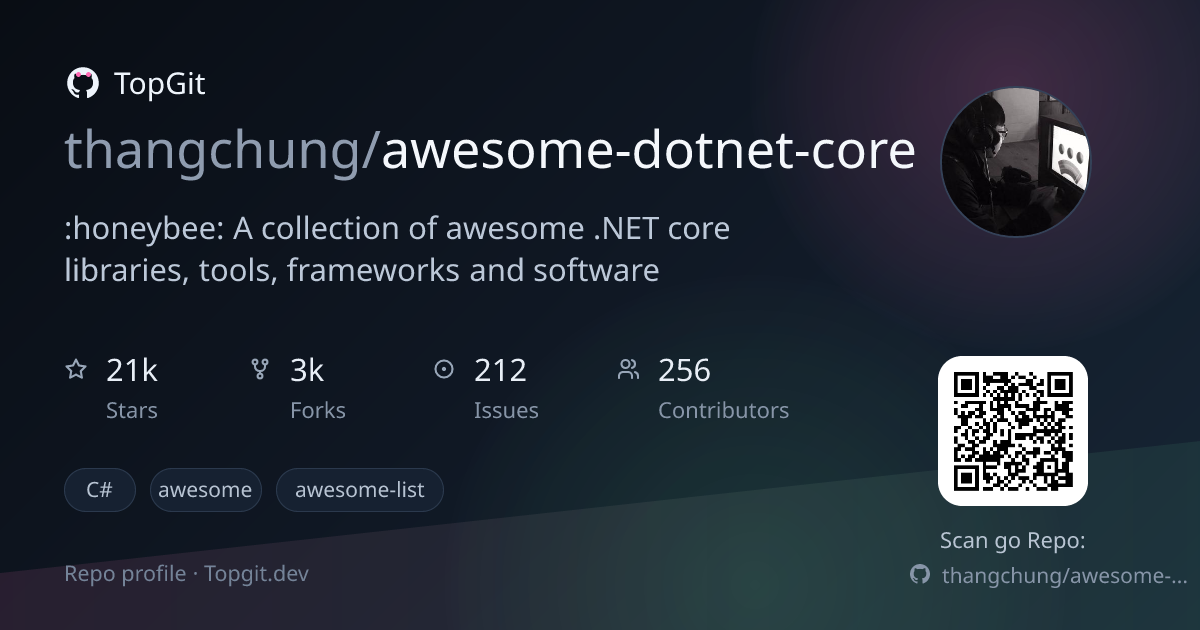Select the awesome topic tag
The height and width of the screenshot is (630, 1200).
pyautogui.click(x=205, y=490)
